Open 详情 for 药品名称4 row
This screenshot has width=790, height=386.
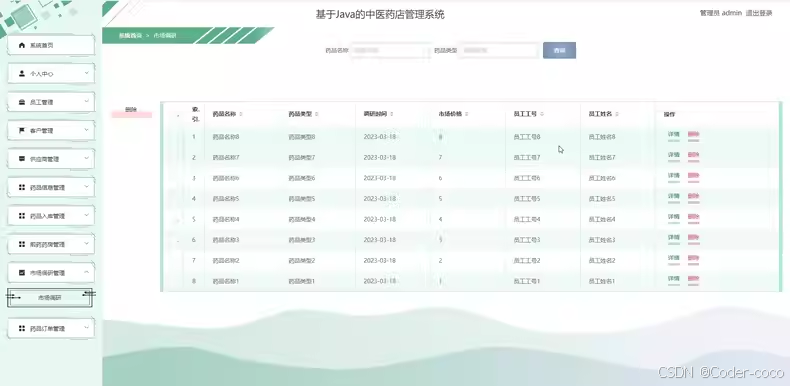coord(674,217)
